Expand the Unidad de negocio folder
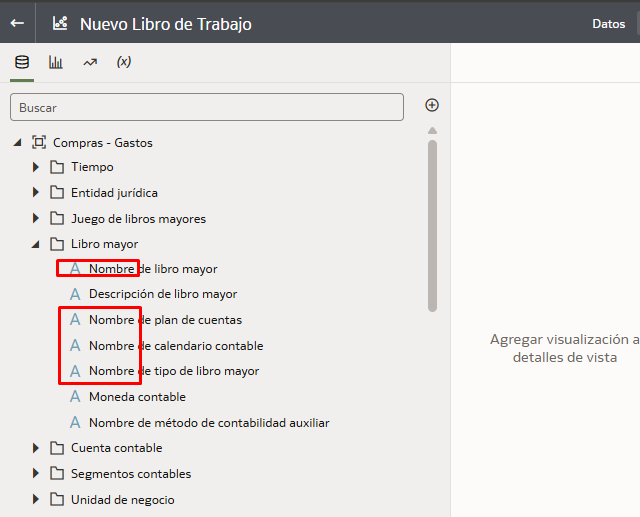 36,500
